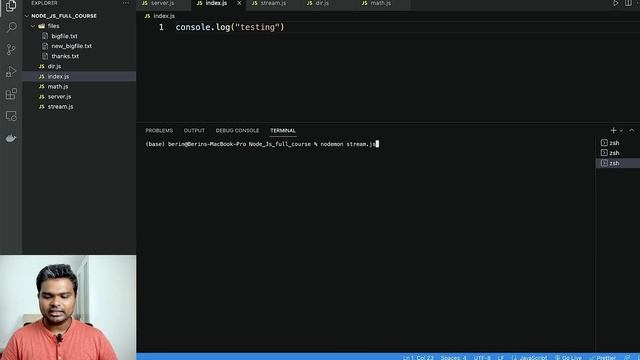Open the Search view in activity bar
The height and width of the screenshot is (360, 640).
(11, 27)
